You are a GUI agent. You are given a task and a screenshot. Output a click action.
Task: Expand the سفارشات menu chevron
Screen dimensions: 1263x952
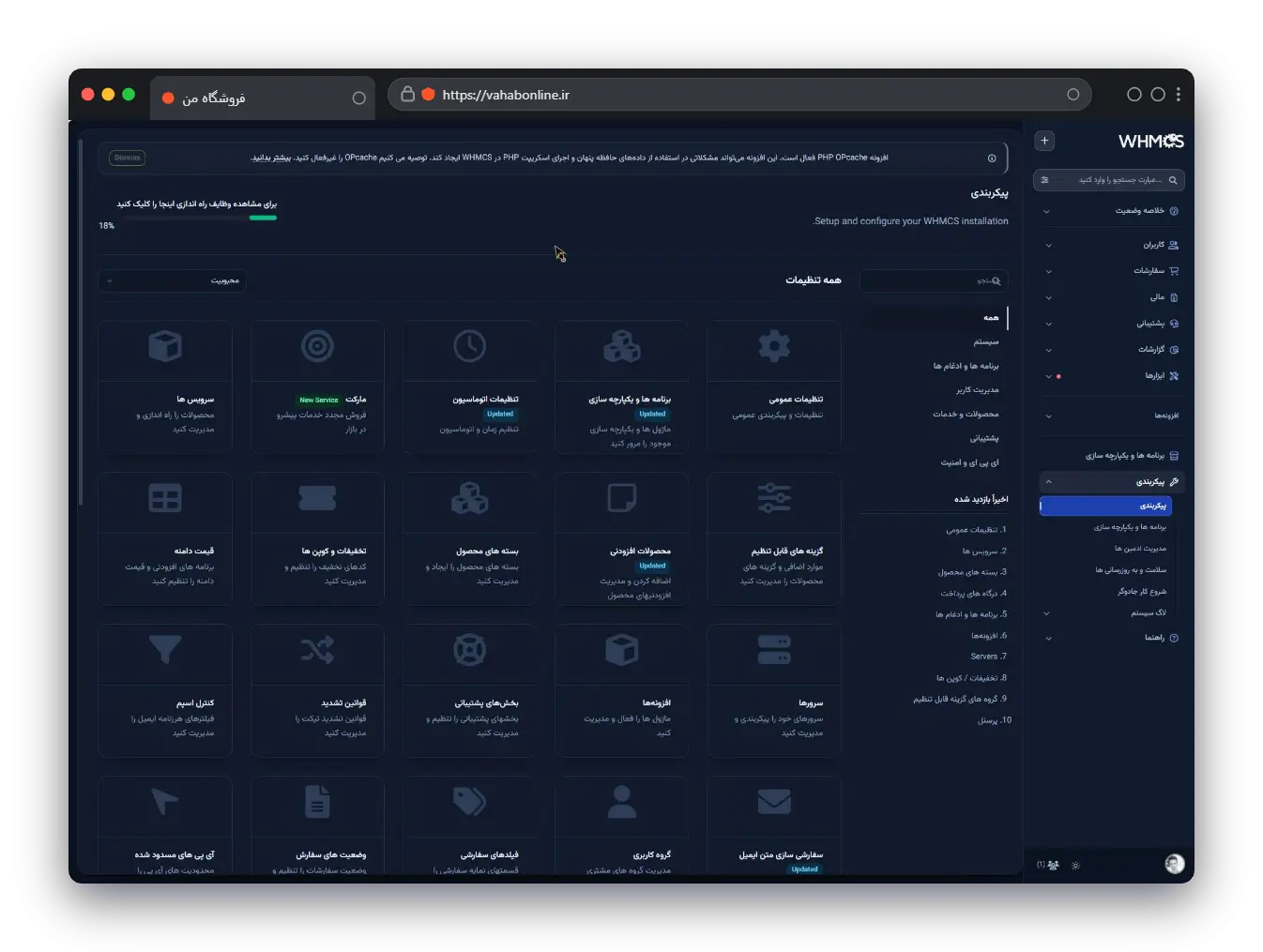point(1048,271)
